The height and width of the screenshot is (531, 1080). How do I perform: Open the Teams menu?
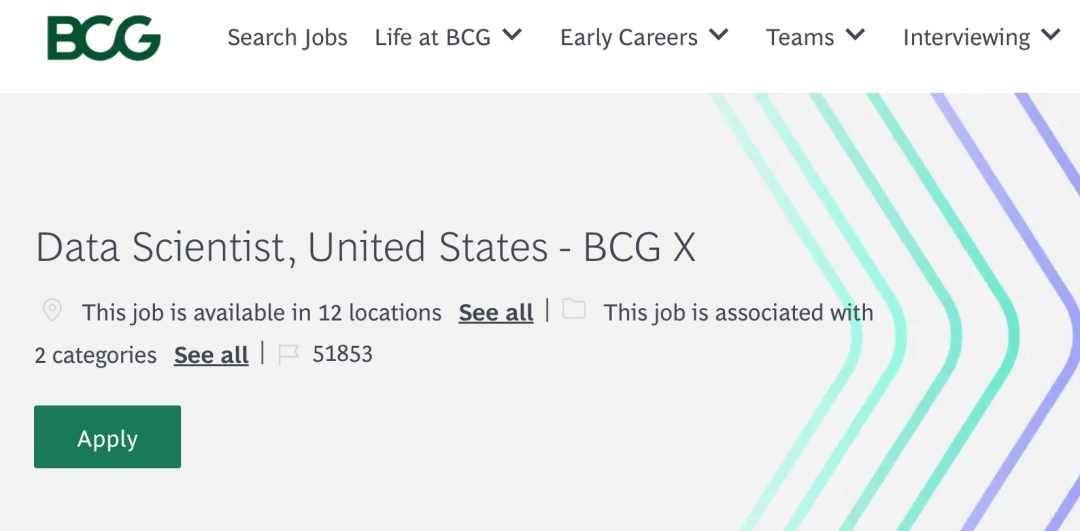click(x=800, y=37)
